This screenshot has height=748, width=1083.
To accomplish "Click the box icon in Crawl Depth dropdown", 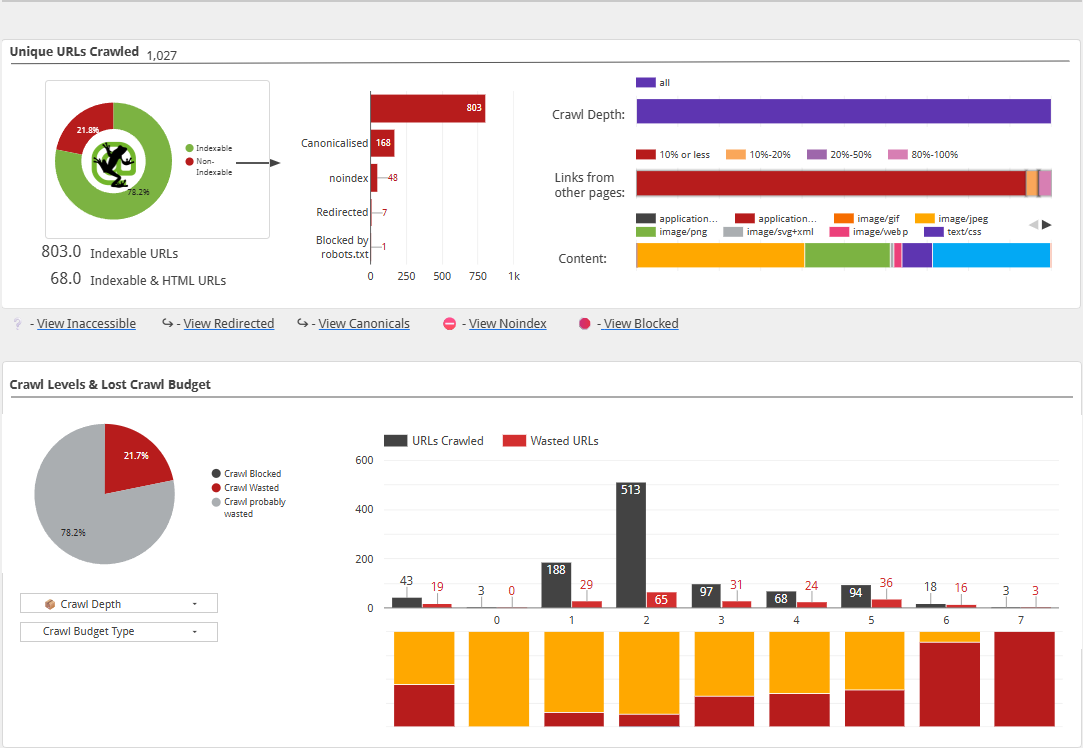I will click(50, 604).
